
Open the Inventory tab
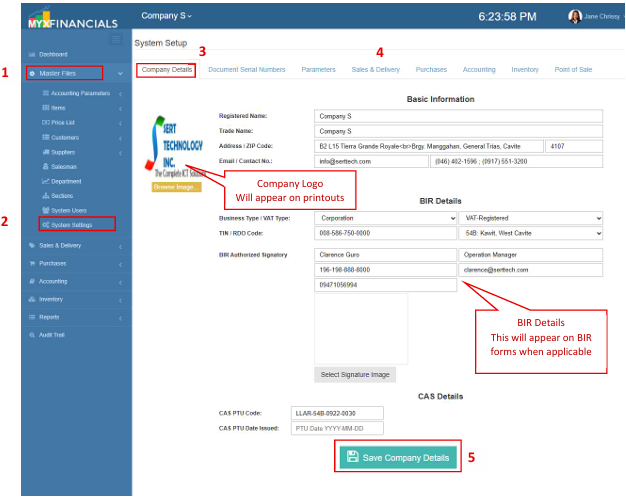[x=525, y=70]
